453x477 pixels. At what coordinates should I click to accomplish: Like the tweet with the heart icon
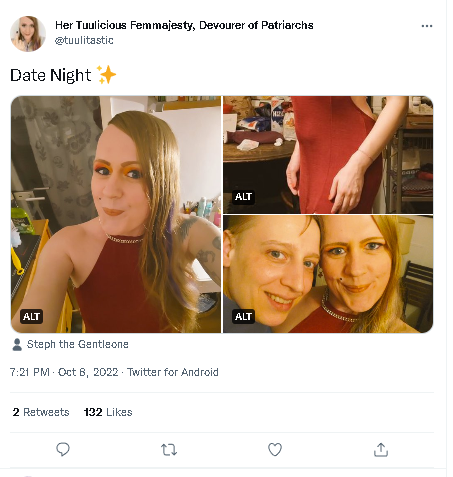(x=275, y=449)
